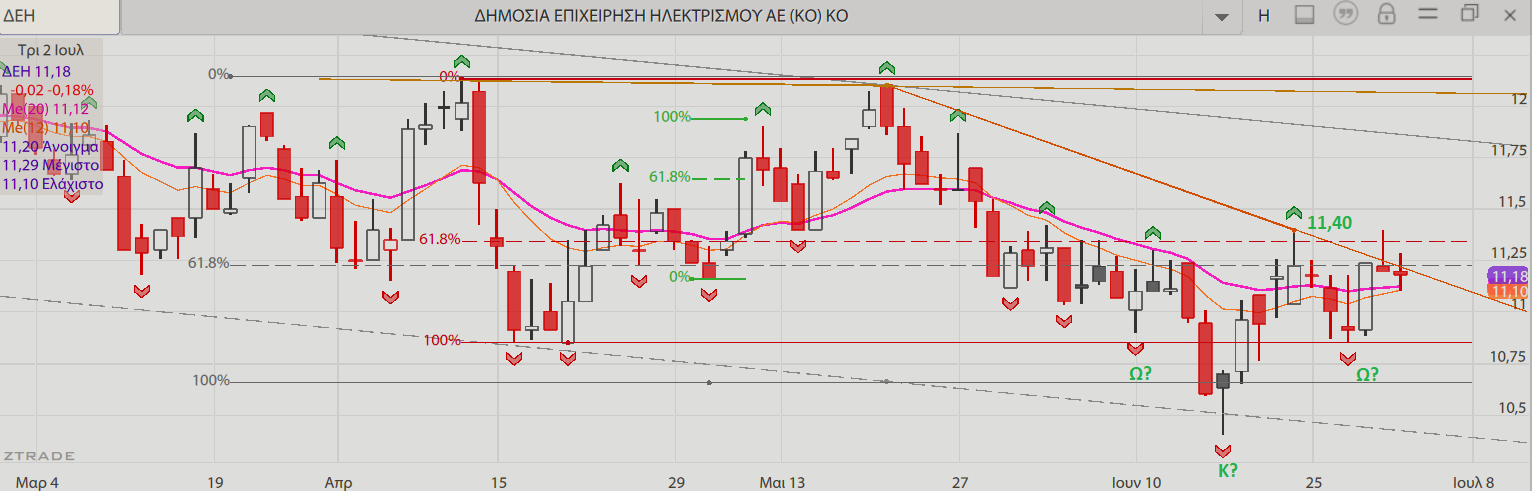
Task: Select the Ω? label near Ιουν 10
Action: (1141, 373)
